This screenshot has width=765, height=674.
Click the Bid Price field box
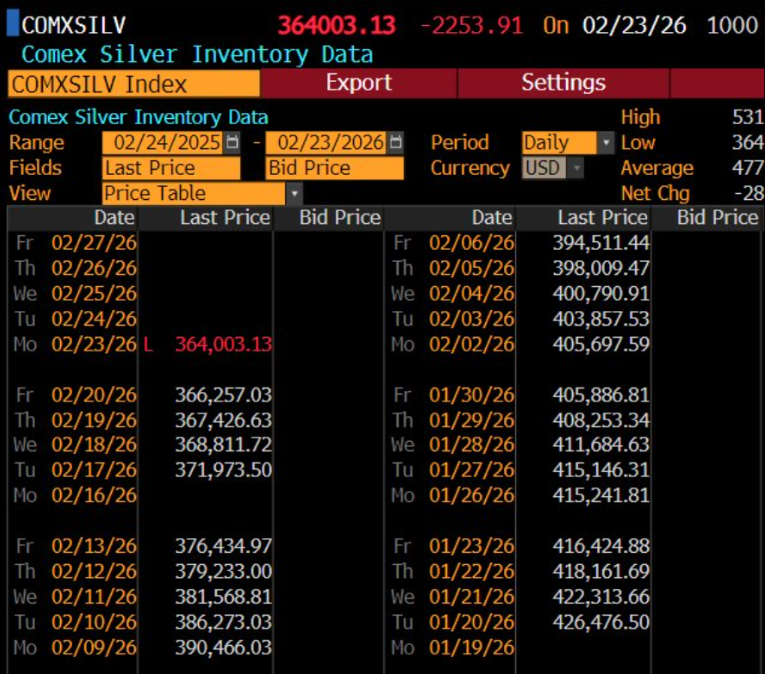coord(335,168)
